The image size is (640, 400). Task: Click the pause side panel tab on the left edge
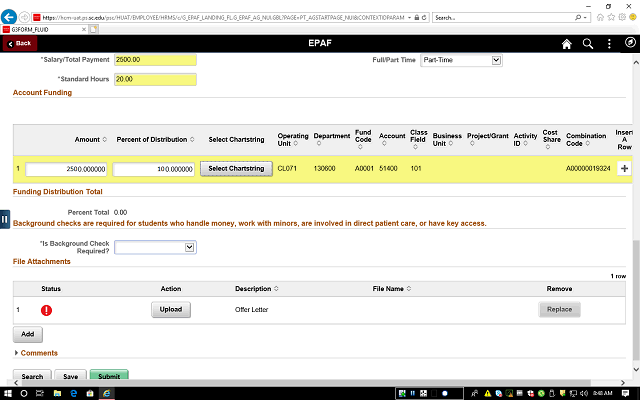pos(5,219)
